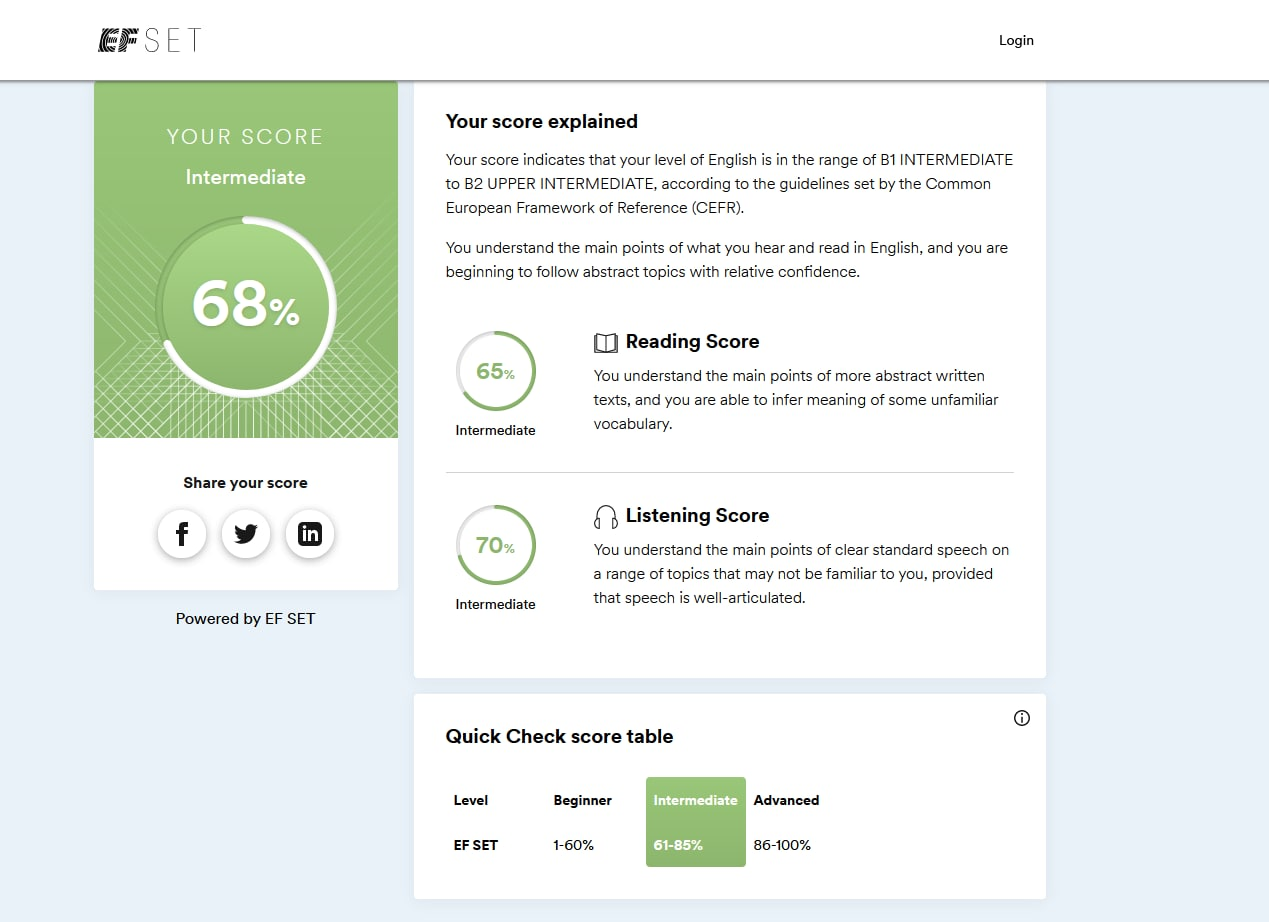Open the Login link
Screen dimensions: 1269x922
[x=1016, y=41]
